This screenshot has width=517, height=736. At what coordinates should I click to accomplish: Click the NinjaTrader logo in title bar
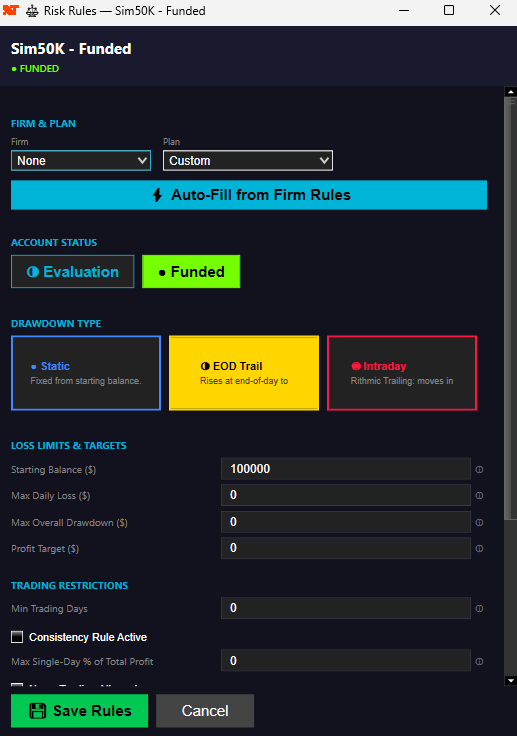10,10
